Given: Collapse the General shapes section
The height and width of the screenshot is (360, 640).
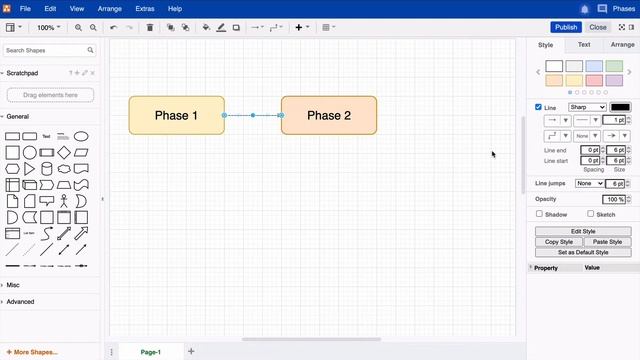Looking at the screenshot, I should tap(18, 116).
